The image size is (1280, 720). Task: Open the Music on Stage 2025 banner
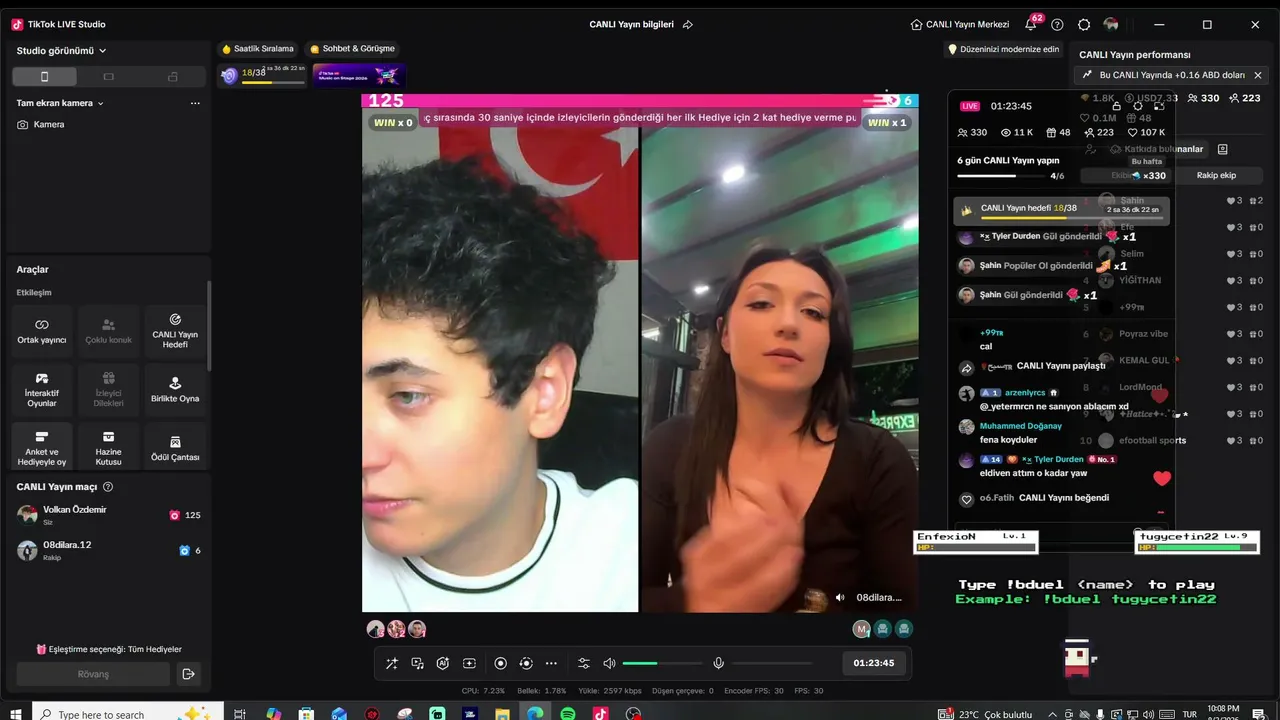[x=358, y=75]
